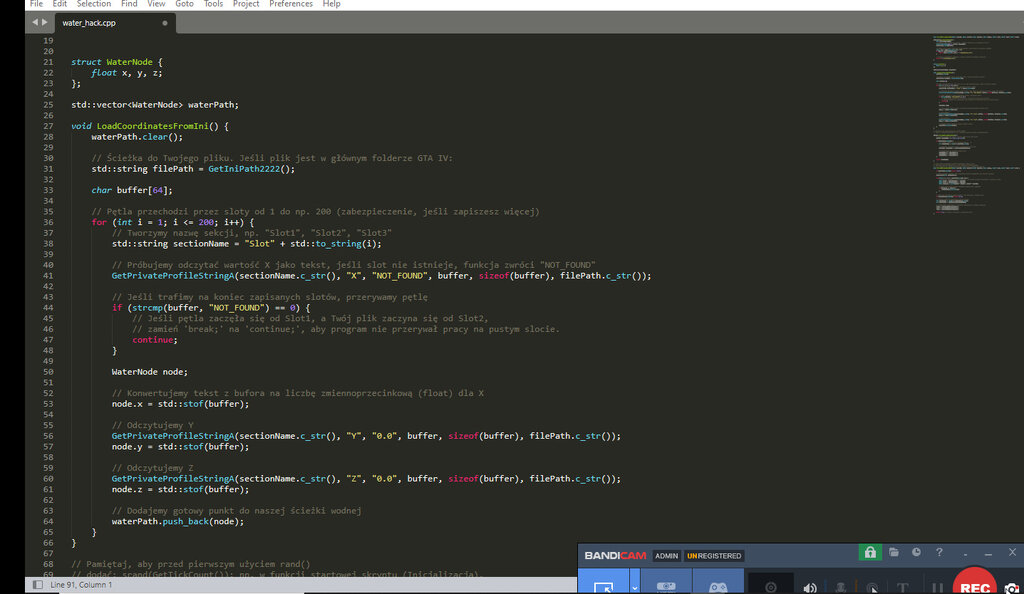1024x594 pixels.
Task: Take a screenshot with Bandicam camera icon
Action: (x=1012, y=587)
